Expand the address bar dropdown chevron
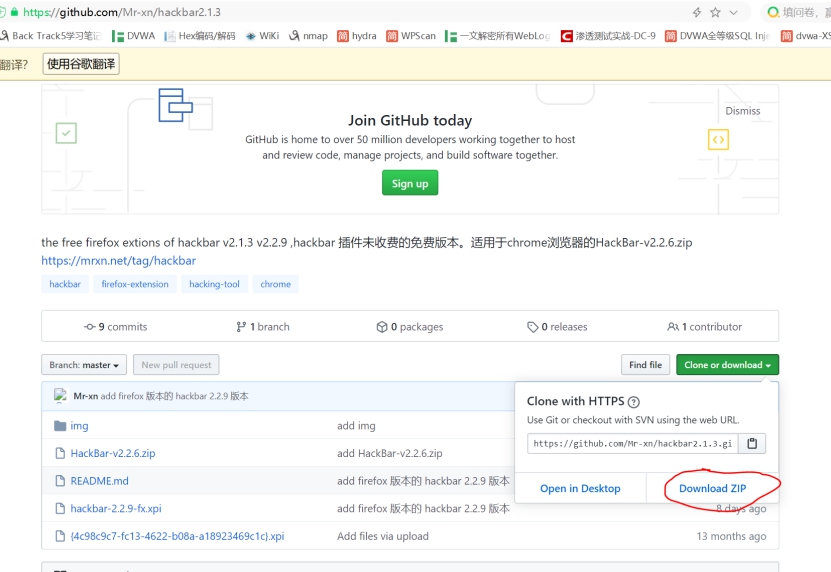The height and width of the screenshot is (572, 831). pyautogui.click(x=733, y=13)
